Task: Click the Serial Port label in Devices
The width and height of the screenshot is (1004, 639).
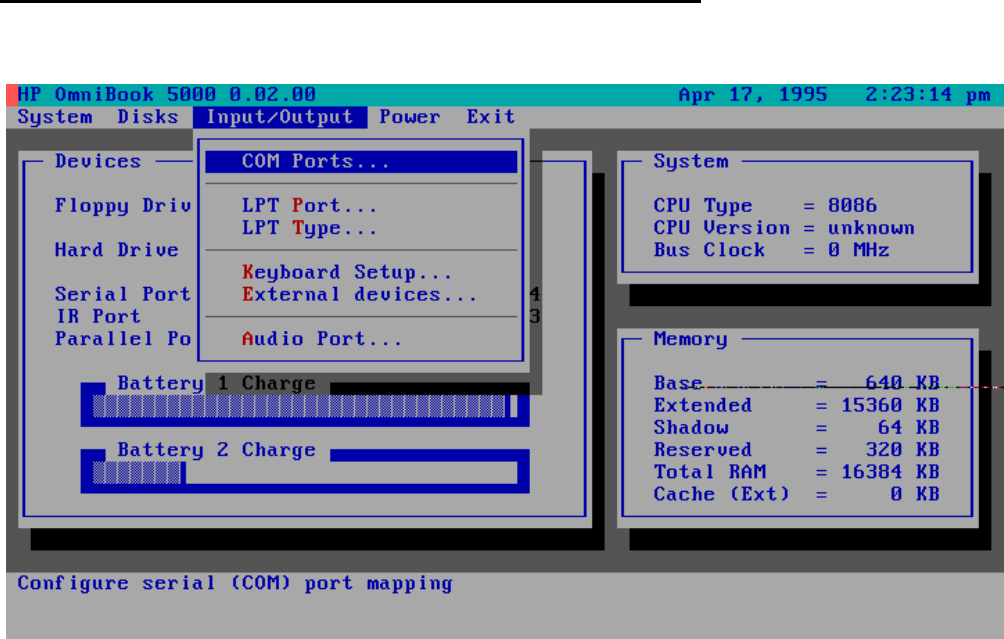Action: (123, 295)
